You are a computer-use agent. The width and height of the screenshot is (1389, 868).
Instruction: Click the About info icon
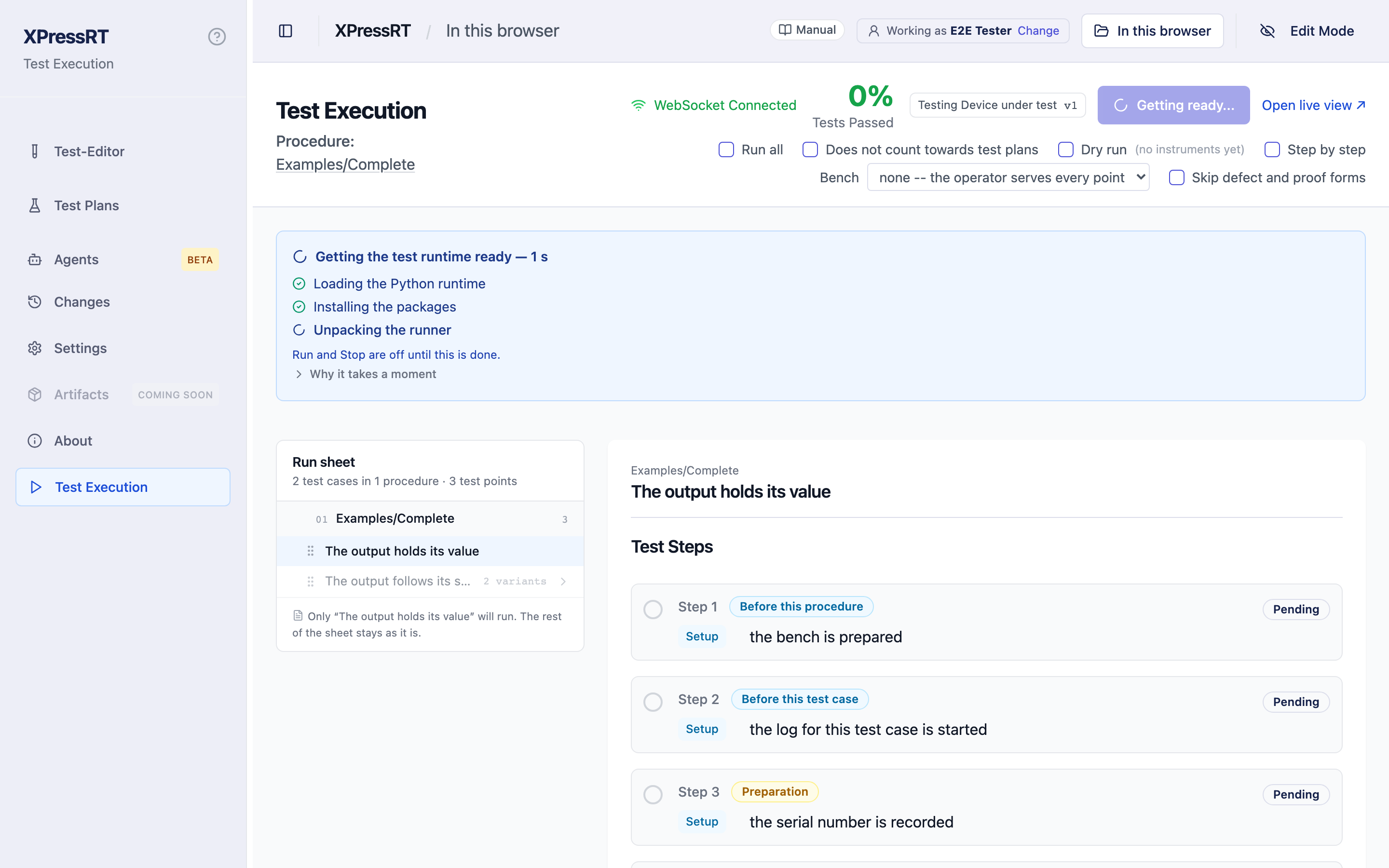click(x=35, y=441)
